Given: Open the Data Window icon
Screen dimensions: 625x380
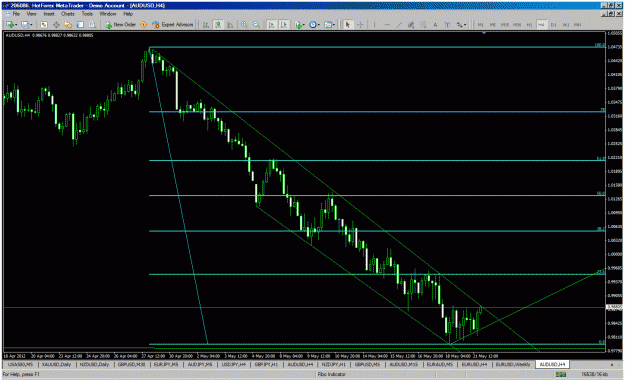Looking at the screenshot, I should click(x=56, y=25).
